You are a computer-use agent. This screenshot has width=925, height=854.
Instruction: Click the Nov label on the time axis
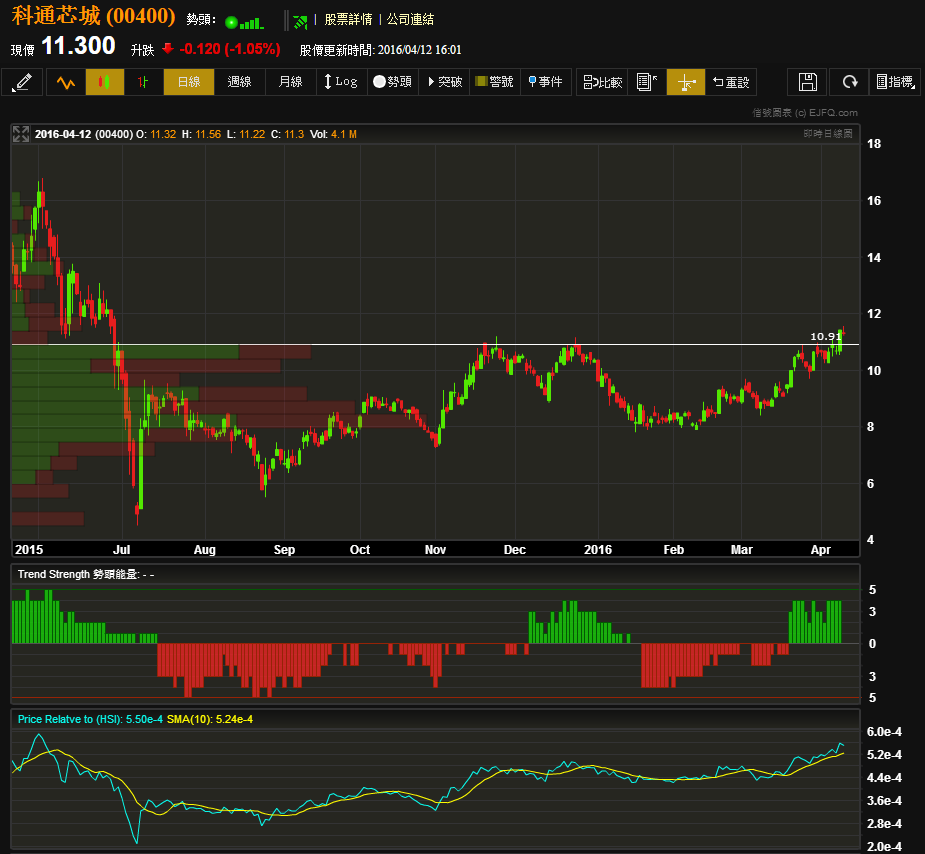pyautogui.click(x=435, y=550)
